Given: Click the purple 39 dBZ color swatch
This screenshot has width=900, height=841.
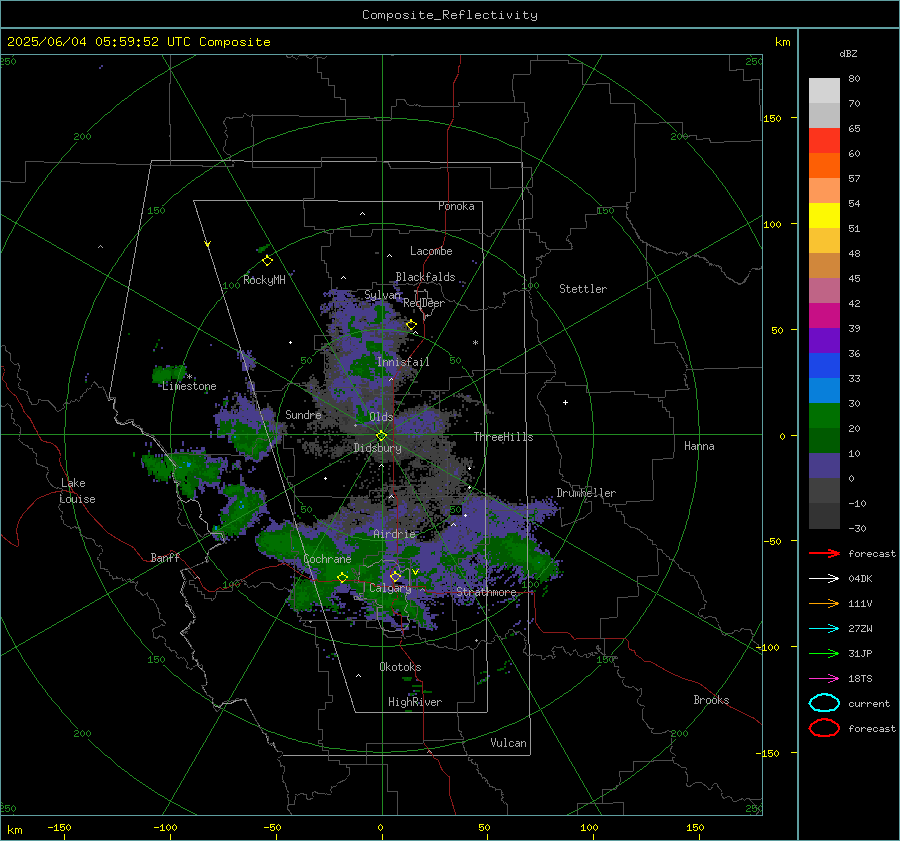Looking at the screenshot, I should tap(824, 340).
